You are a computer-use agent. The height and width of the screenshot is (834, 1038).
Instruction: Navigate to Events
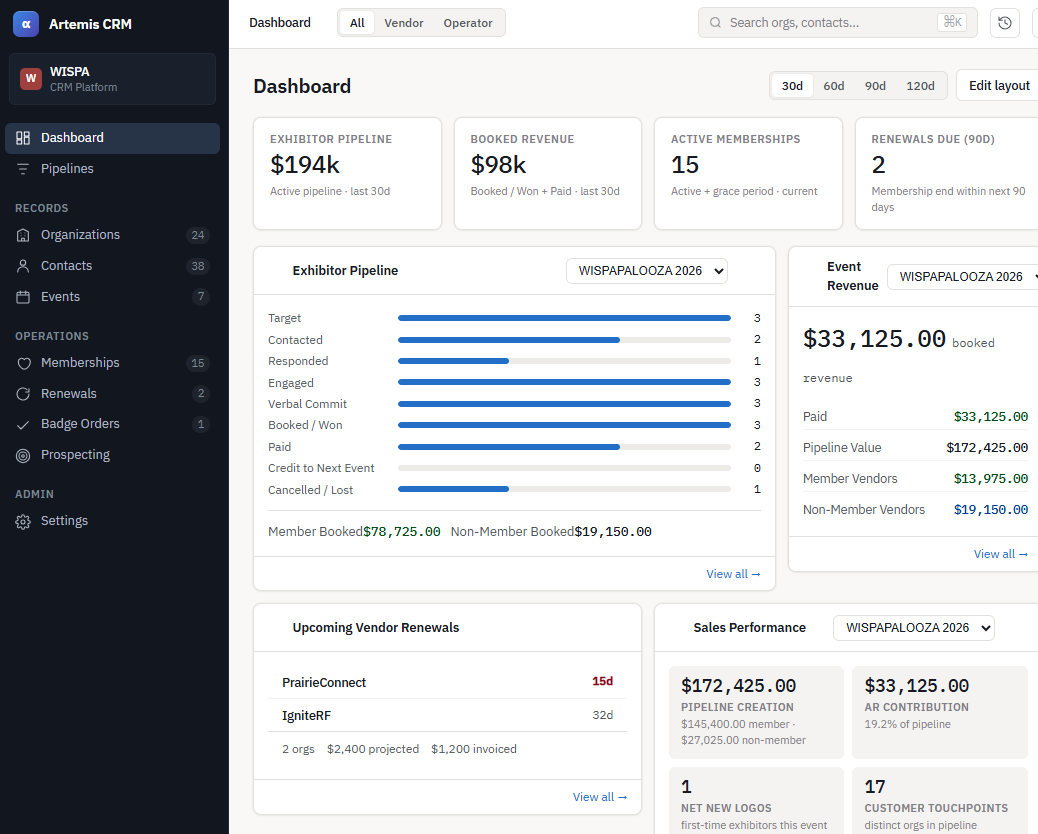click(113, 297)
